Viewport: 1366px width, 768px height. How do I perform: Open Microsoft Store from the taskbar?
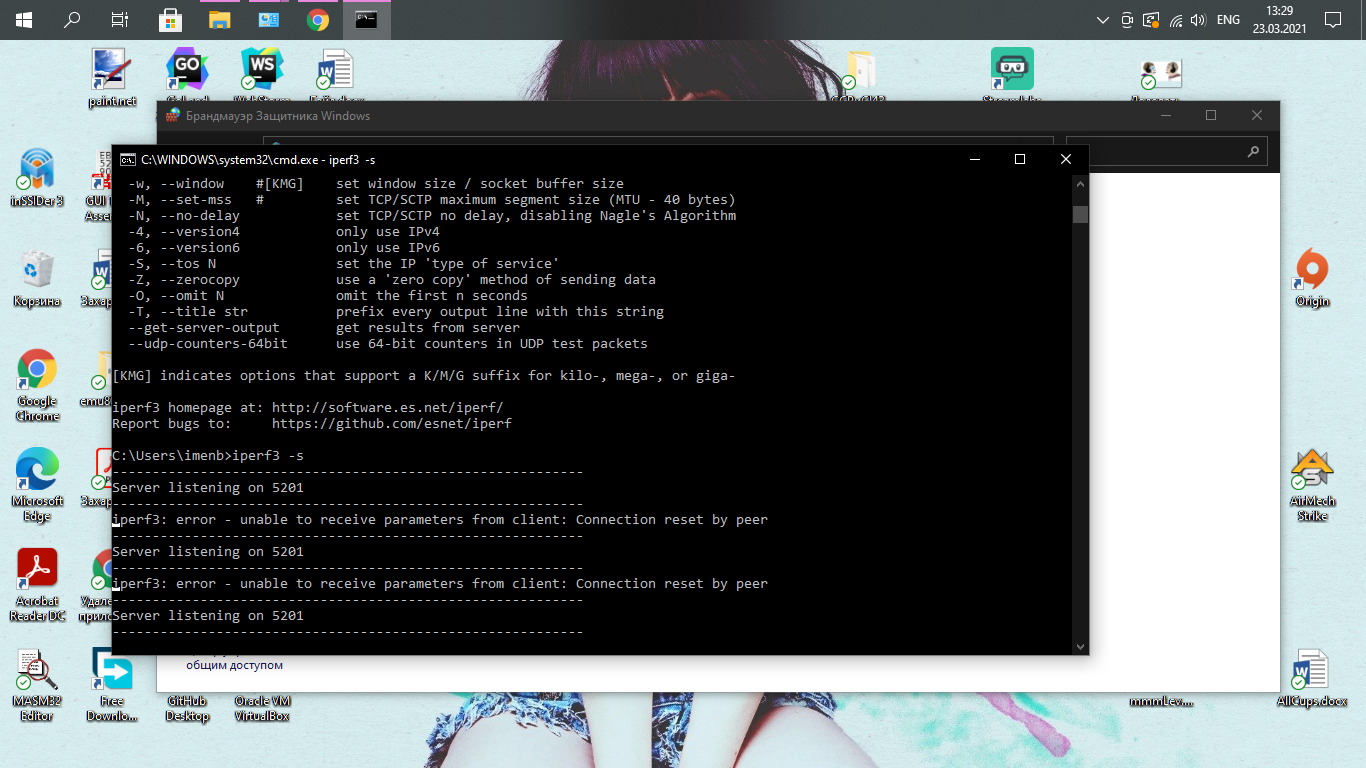(170, 20)
